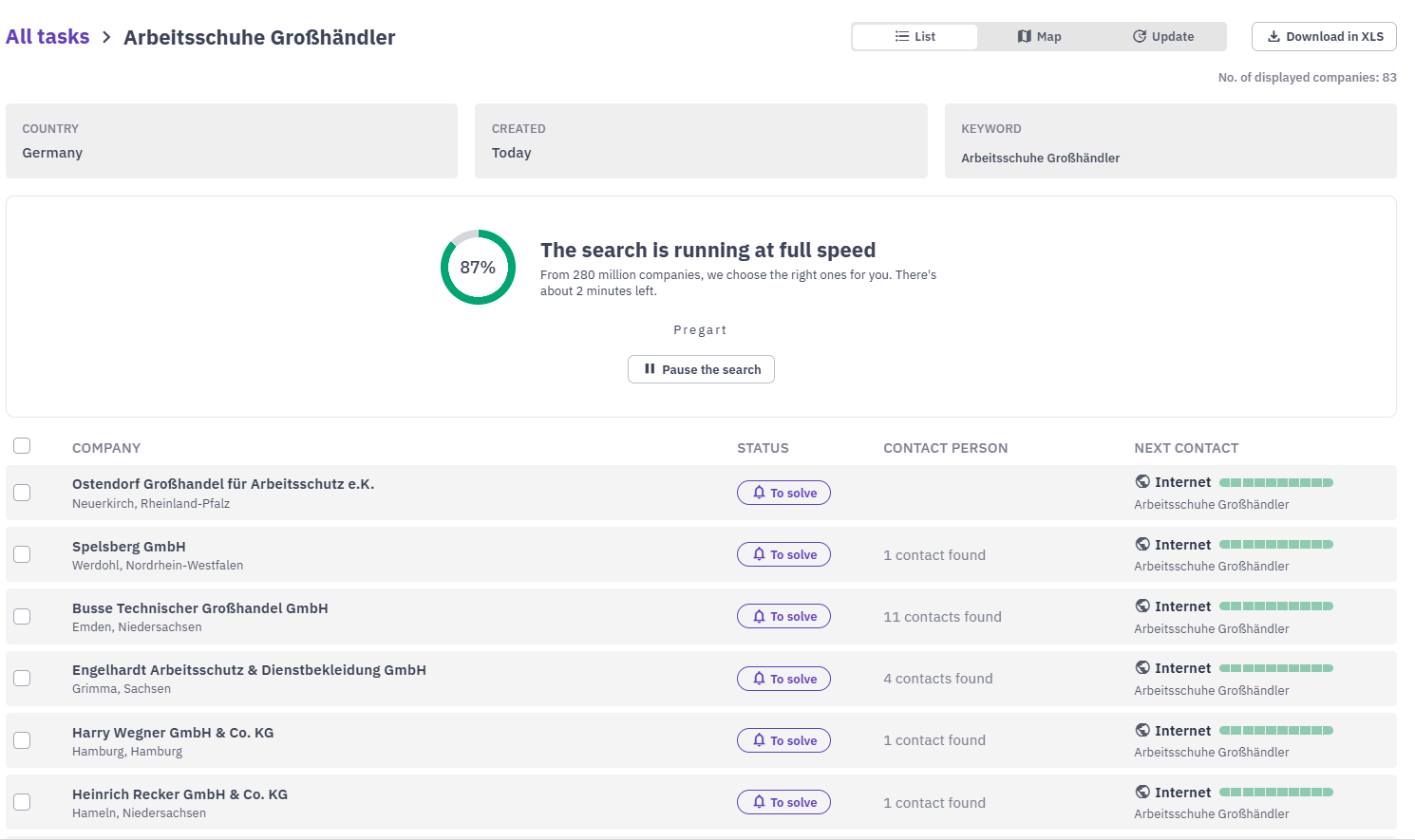Screen dimensions: 1415x840
Task: Click the Germany country value
Action: [52, 153]
